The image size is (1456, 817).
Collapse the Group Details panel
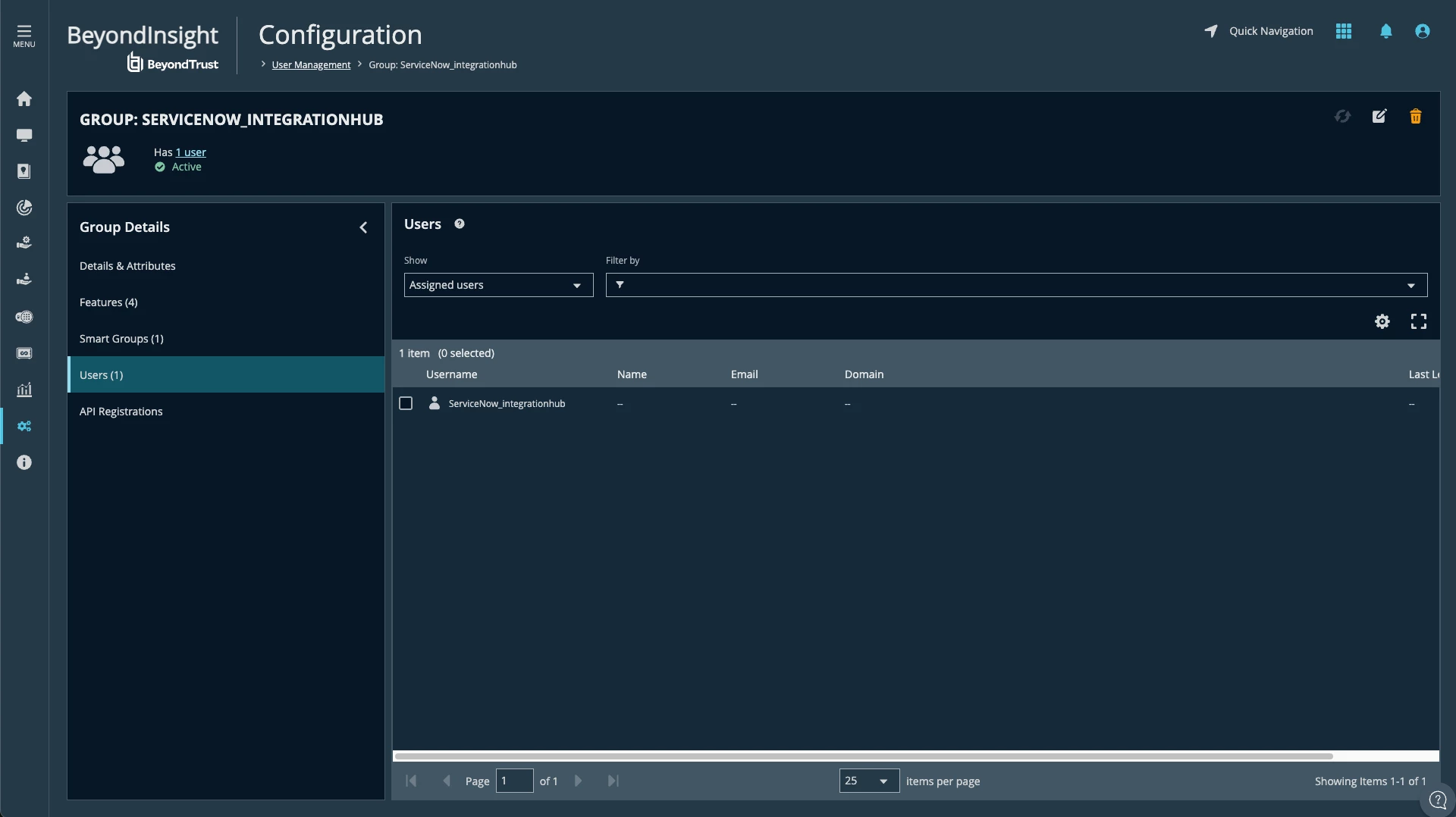[x=363, y=227]
